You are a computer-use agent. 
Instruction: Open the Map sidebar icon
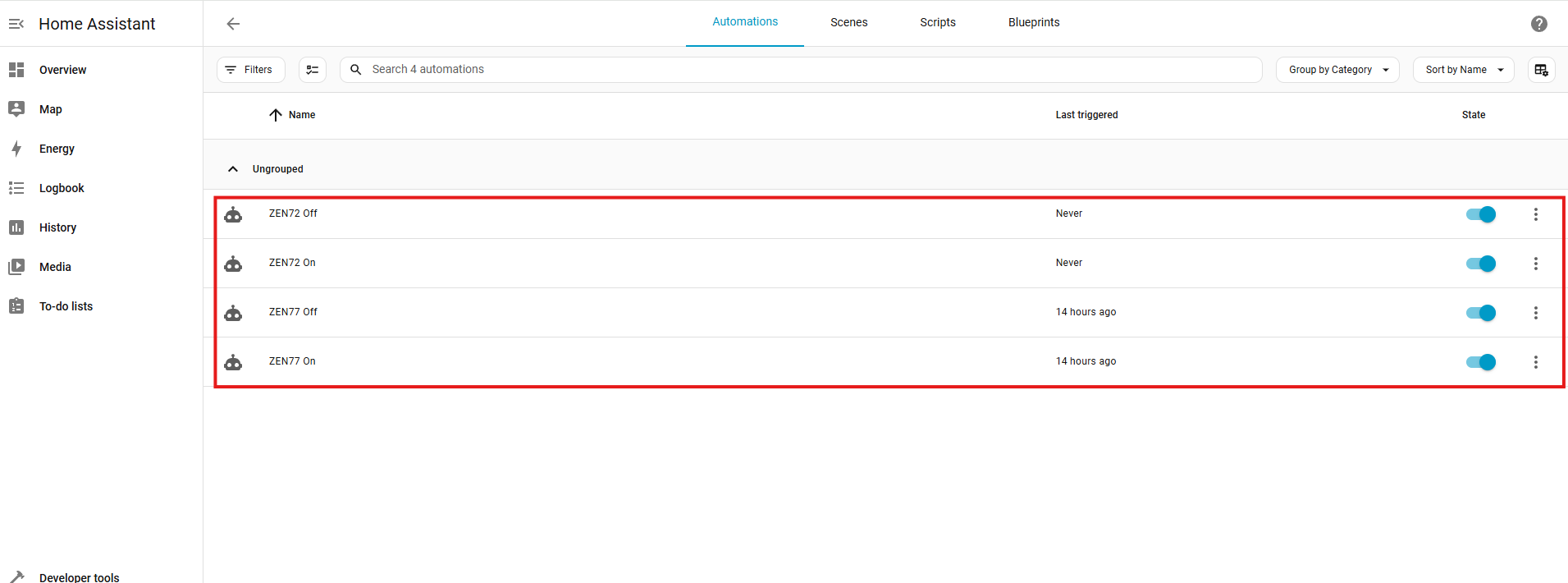click(x=16, y=109)
